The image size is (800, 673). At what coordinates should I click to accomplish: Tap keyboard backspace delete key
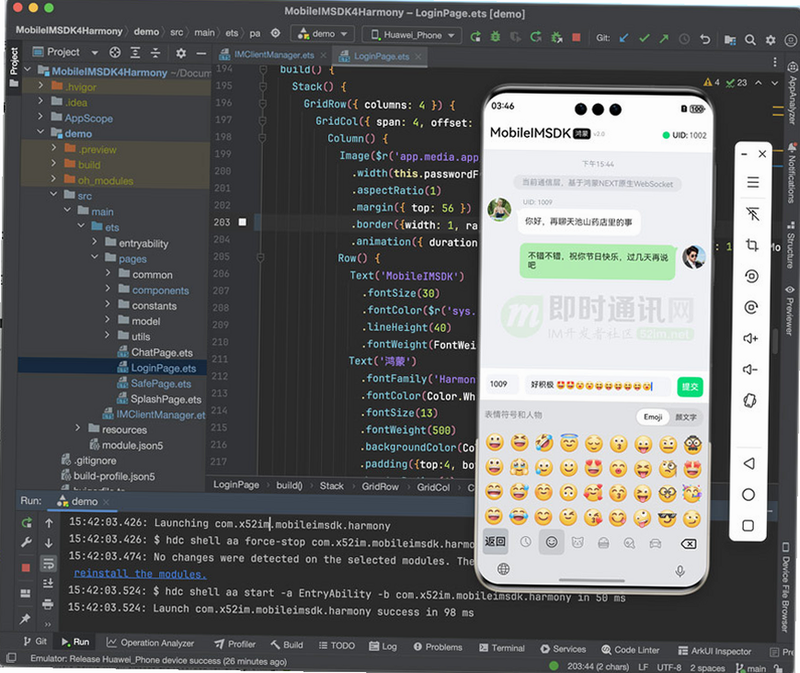pos(688,544)
